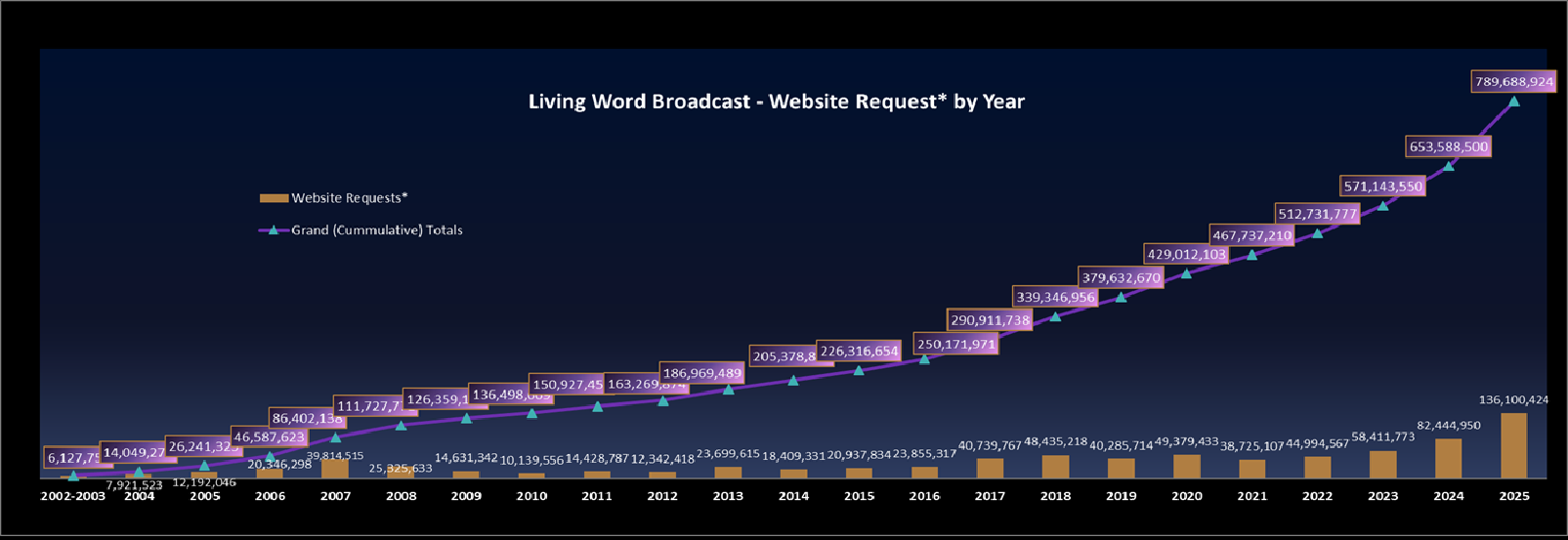Select the 2017 x-axis year label
1568x540 pixels.
(x=990, y=496)
